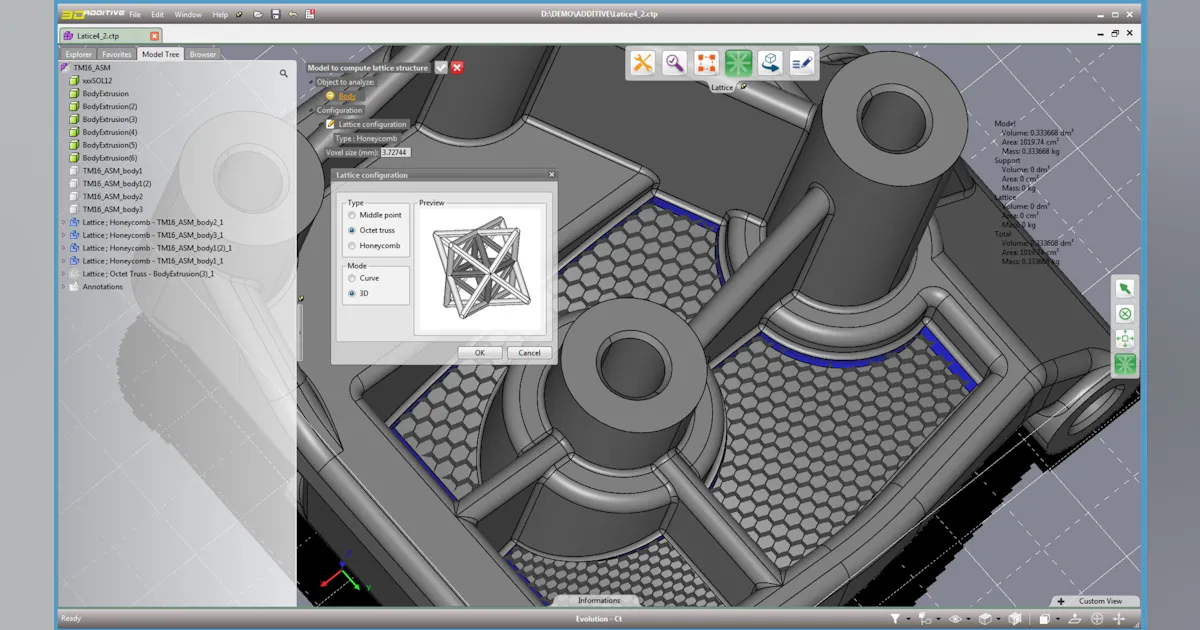Select the Octet truss radio button
Screen dimensions: 1200x630
pos(351,230)
